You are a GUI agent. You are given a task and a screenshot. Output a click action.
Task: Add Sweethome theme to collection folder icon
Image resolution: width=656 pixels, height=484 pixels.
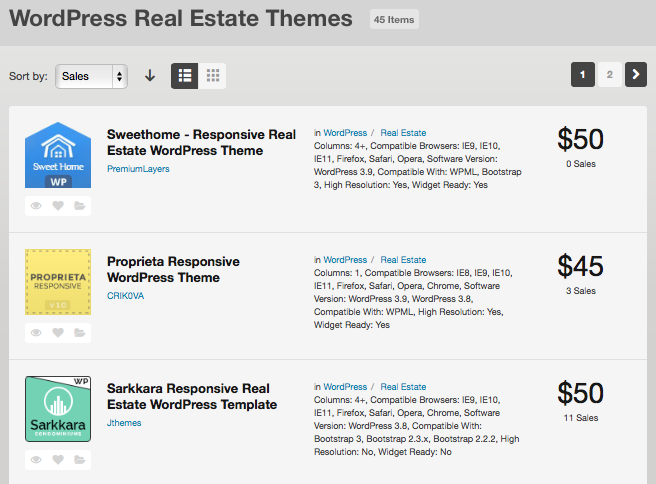click(79, 206)
